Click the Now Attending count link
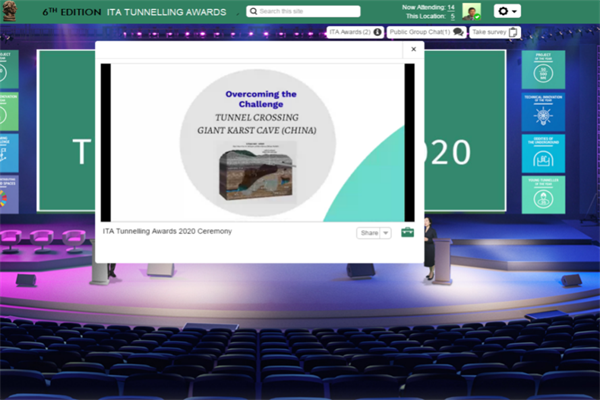The image size is (600, 400). tap(451, 7)
